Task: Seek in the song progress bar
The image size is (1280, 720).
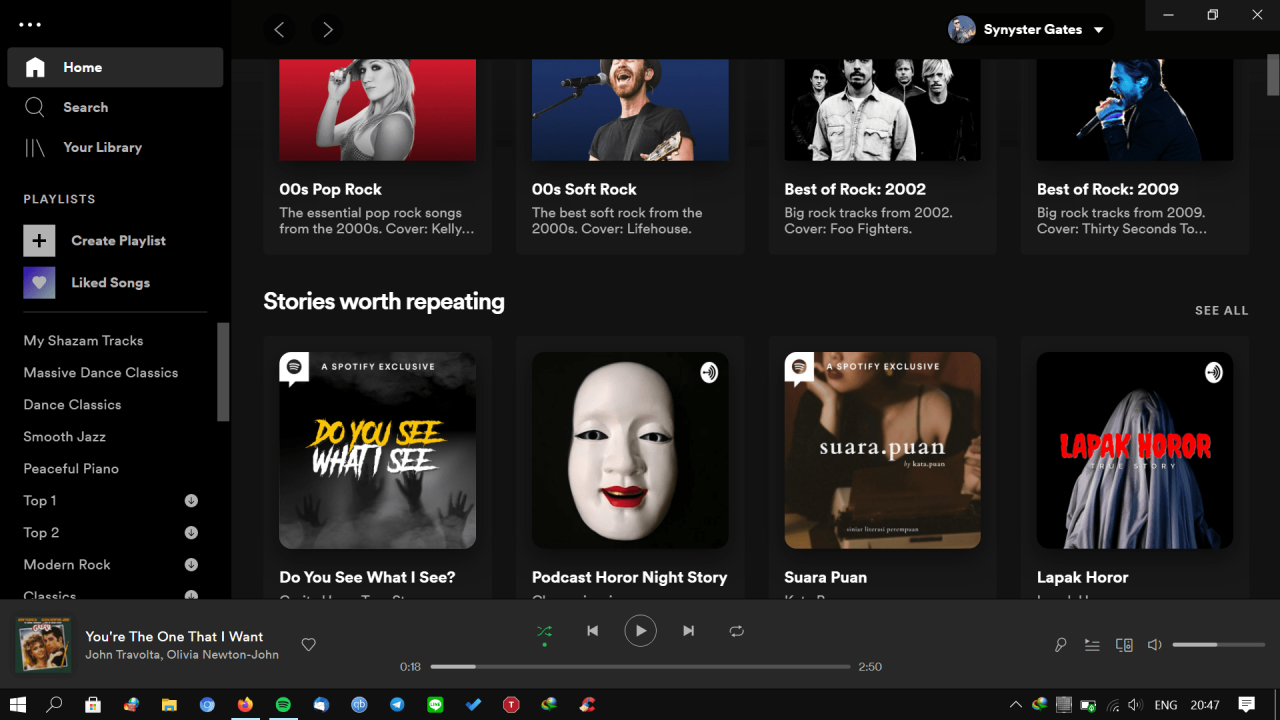Action: (640, 666)
